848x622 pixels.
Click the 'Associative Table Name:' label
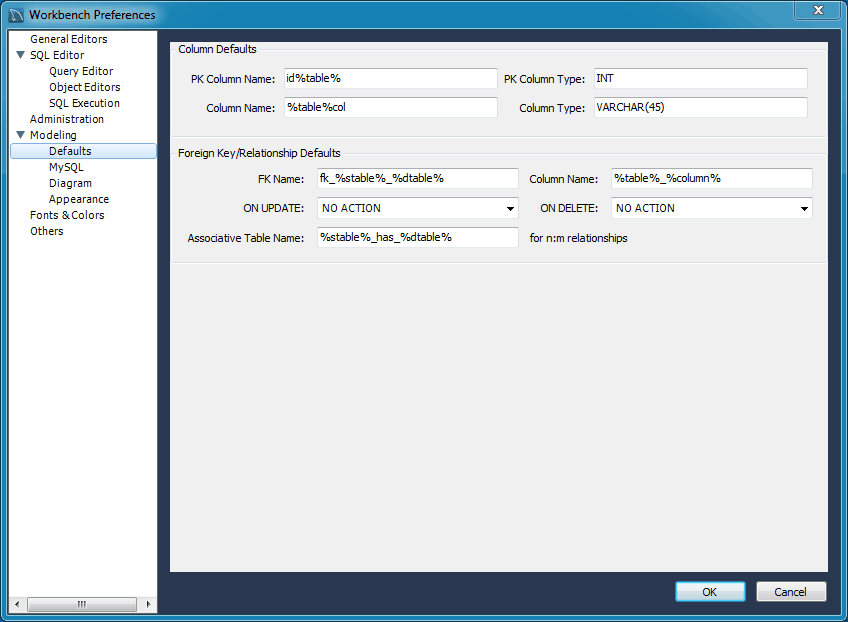coord(246,238)
